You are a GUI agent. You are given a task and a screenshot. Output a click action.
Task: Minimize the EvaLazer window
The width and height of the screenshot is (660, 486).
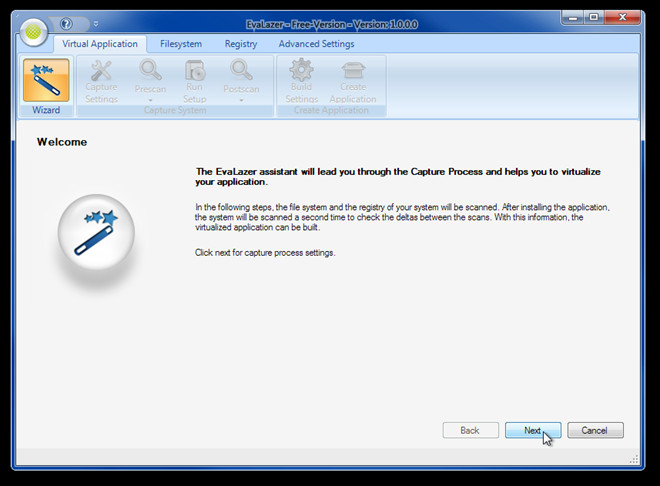(x=572, y=17)
